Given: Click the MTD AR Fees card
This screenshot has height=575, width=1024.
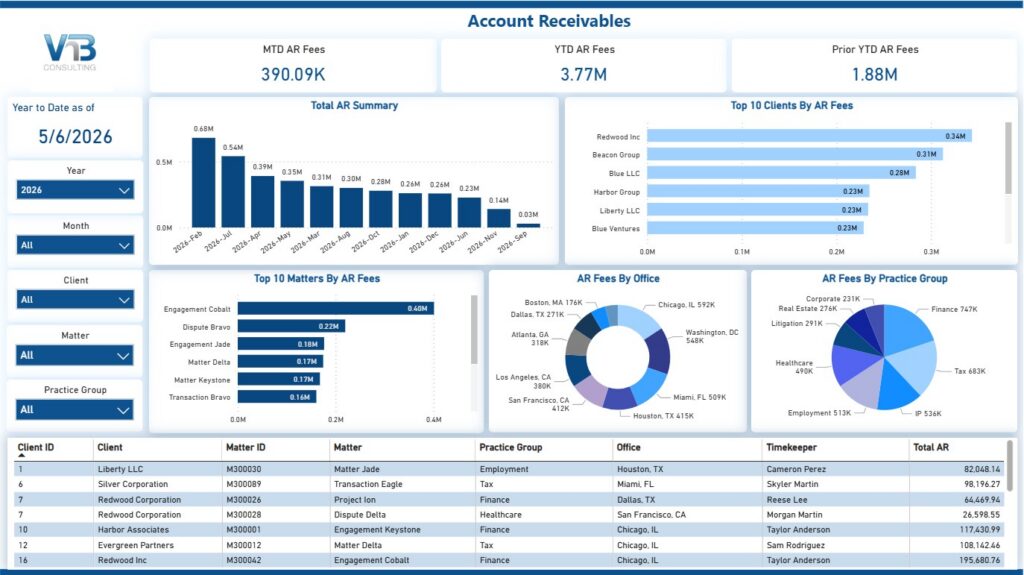Looking at the screenshot, I should 293,65.
